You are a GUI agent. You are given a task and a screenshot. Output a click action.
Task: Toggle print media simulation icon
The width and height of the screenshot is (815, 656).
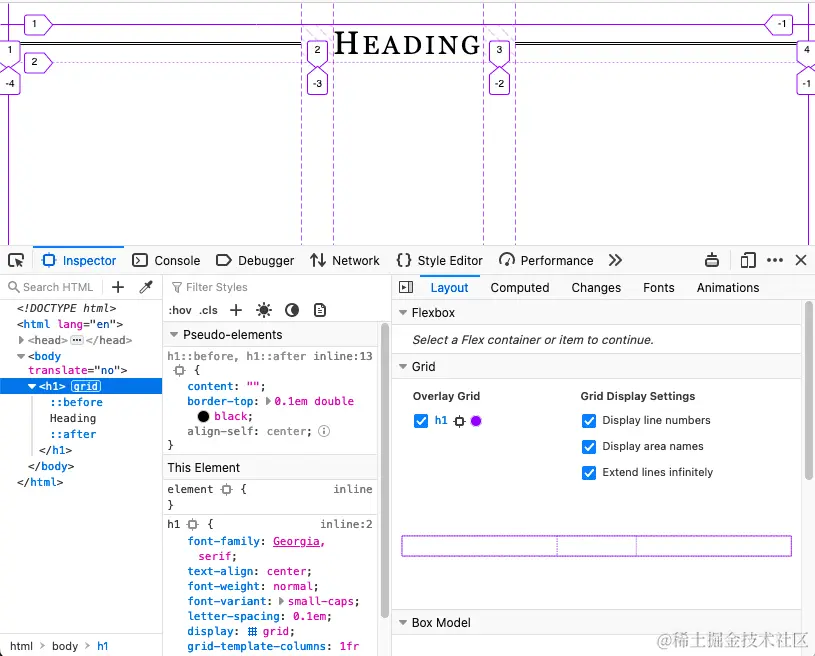pos(320,310)
